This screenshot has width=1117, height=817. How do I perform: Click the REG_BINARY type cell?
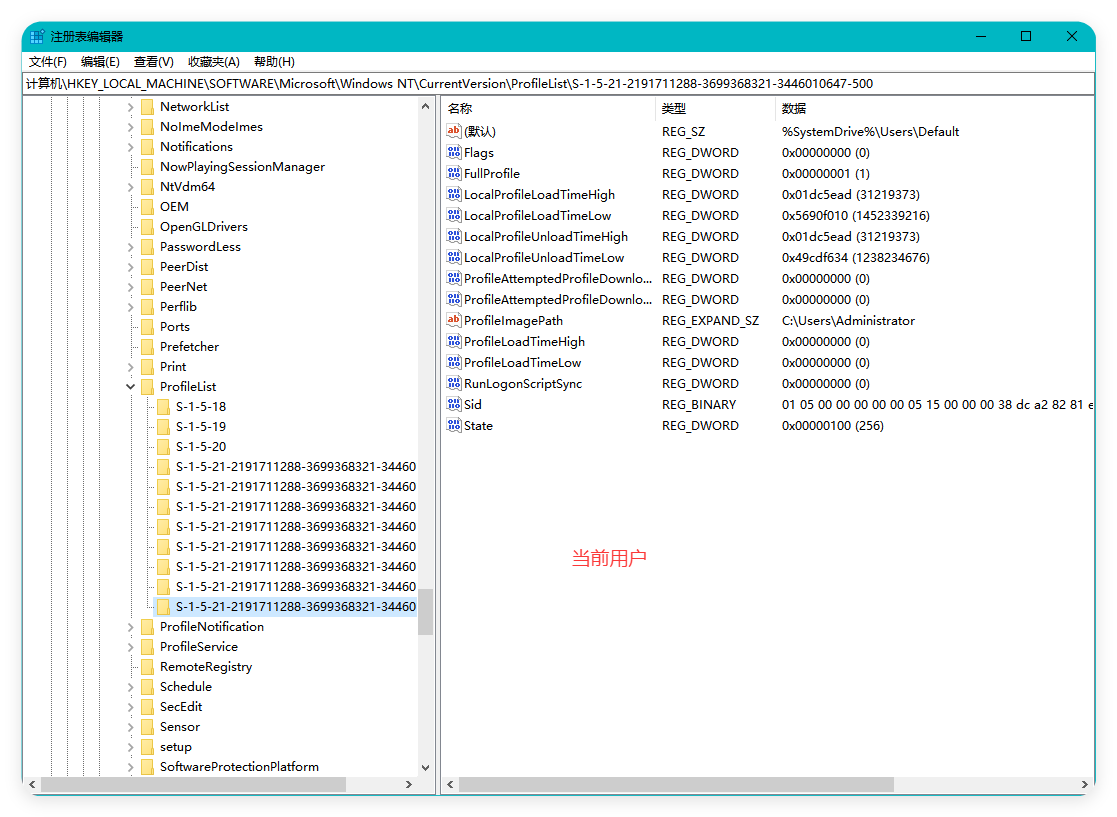point(699,405)
